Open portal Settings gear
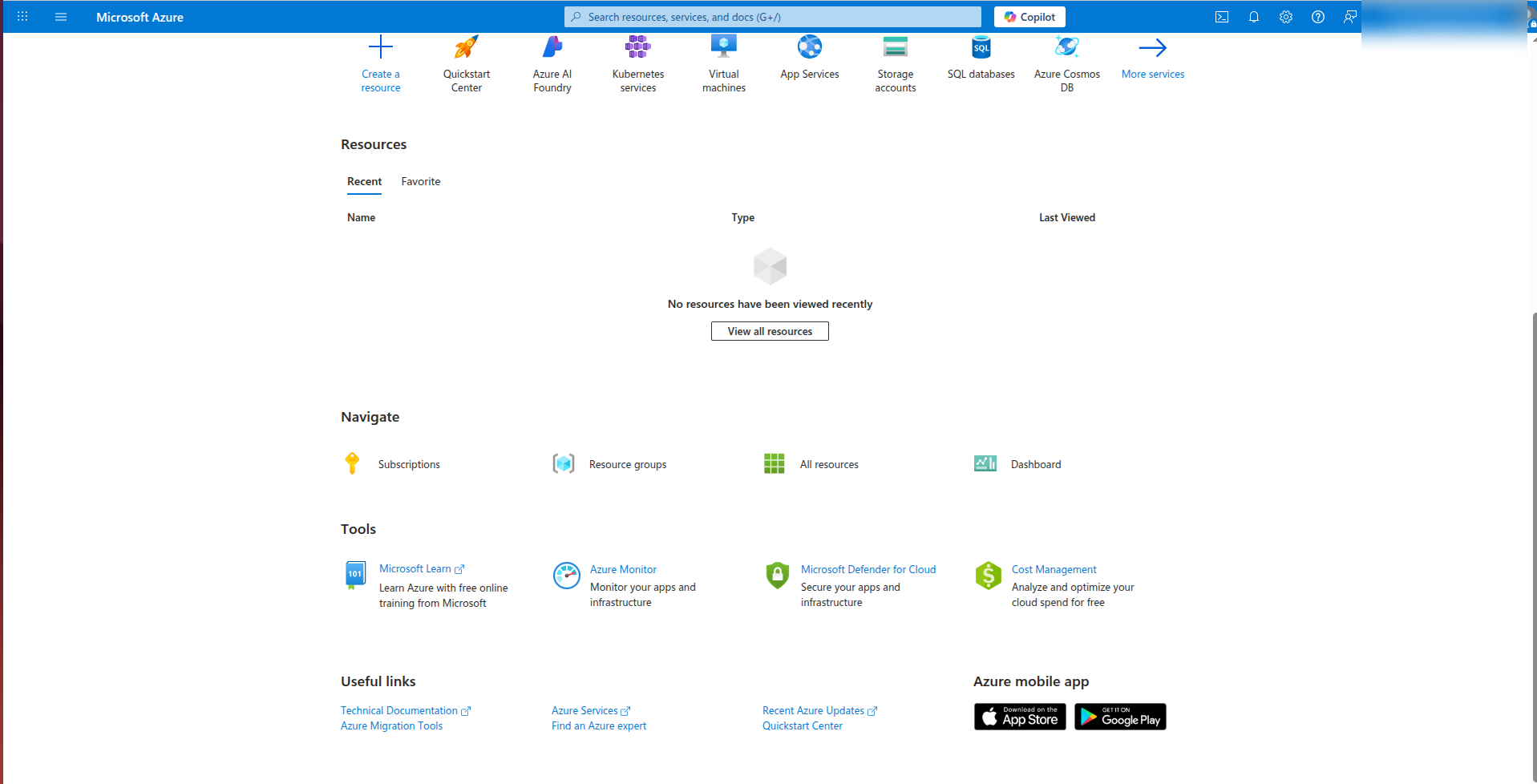Screen dimensions: 1537x784 point(1286,17)
